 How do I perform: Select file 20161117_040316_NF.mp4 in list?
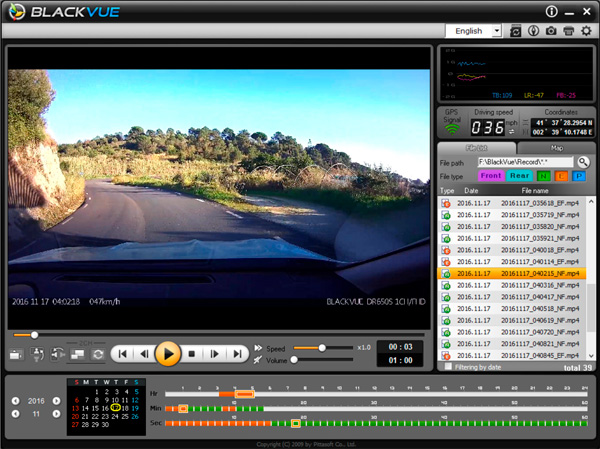pyautogui.click(x=512, y=286)
